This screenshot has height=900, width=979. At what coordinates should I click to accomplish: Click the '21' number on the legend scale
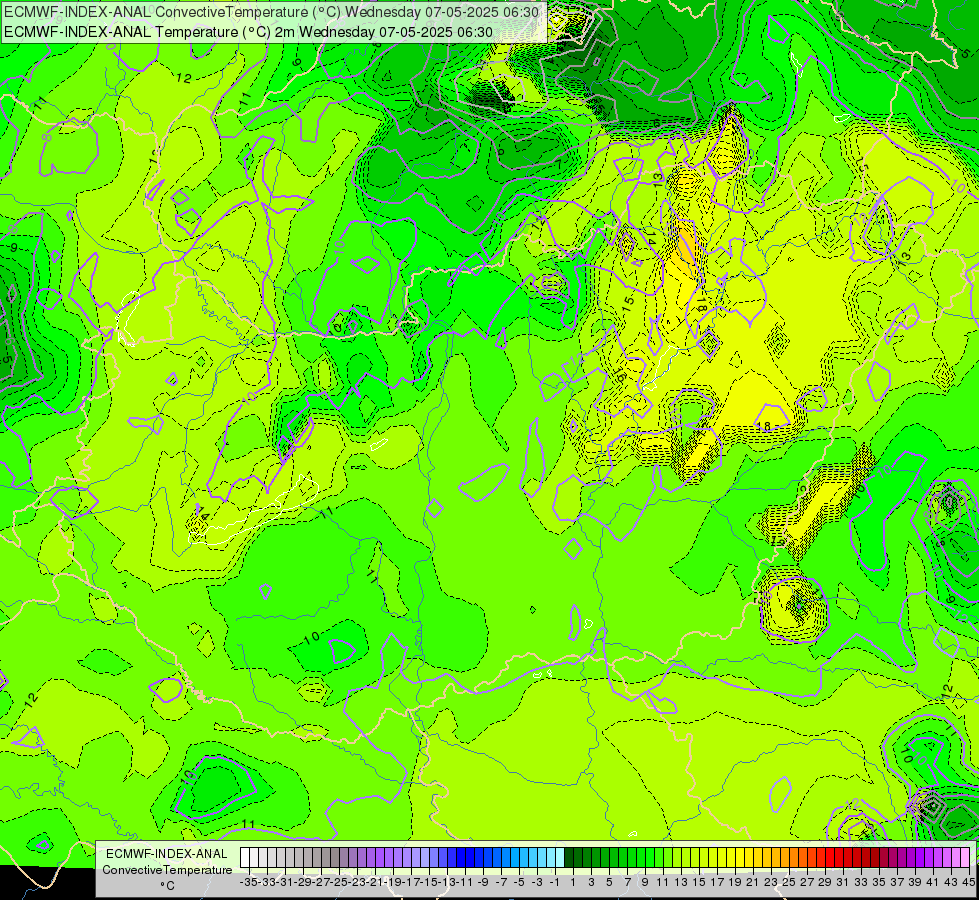[752, 882]
